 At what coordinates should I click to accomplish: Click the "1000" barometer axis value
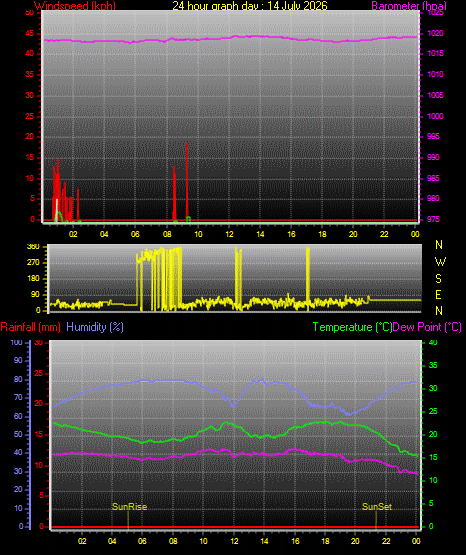pos(436,116)
